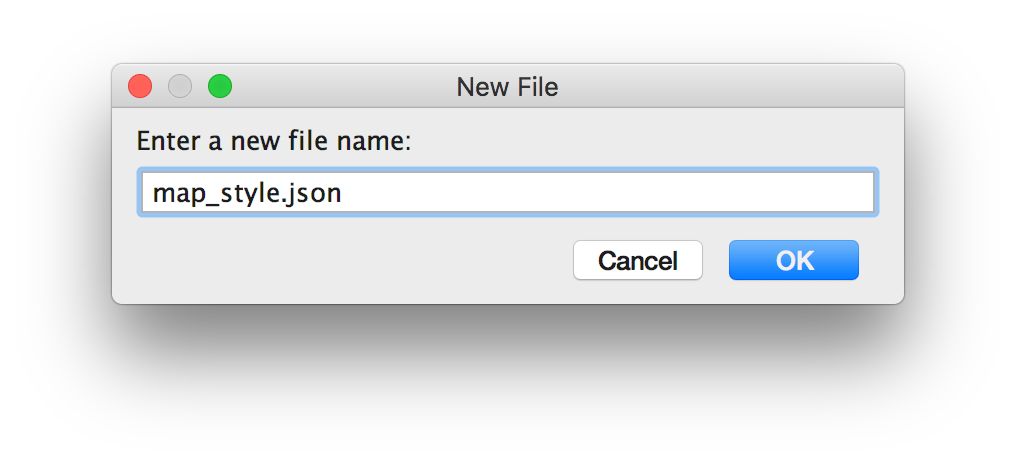1016x464 pixels.
Task: Focus the file name input field
Action: click(x=507, y=192)
